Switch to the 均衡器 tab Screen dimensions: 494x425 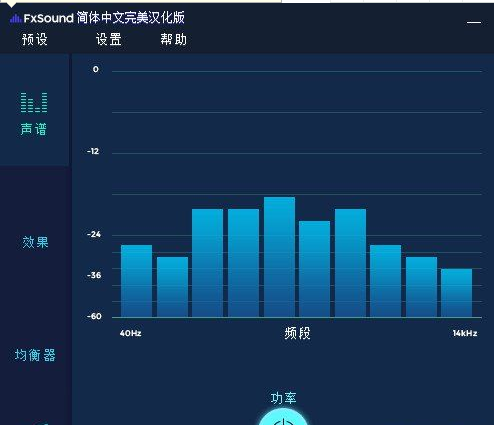pos(35,355)
